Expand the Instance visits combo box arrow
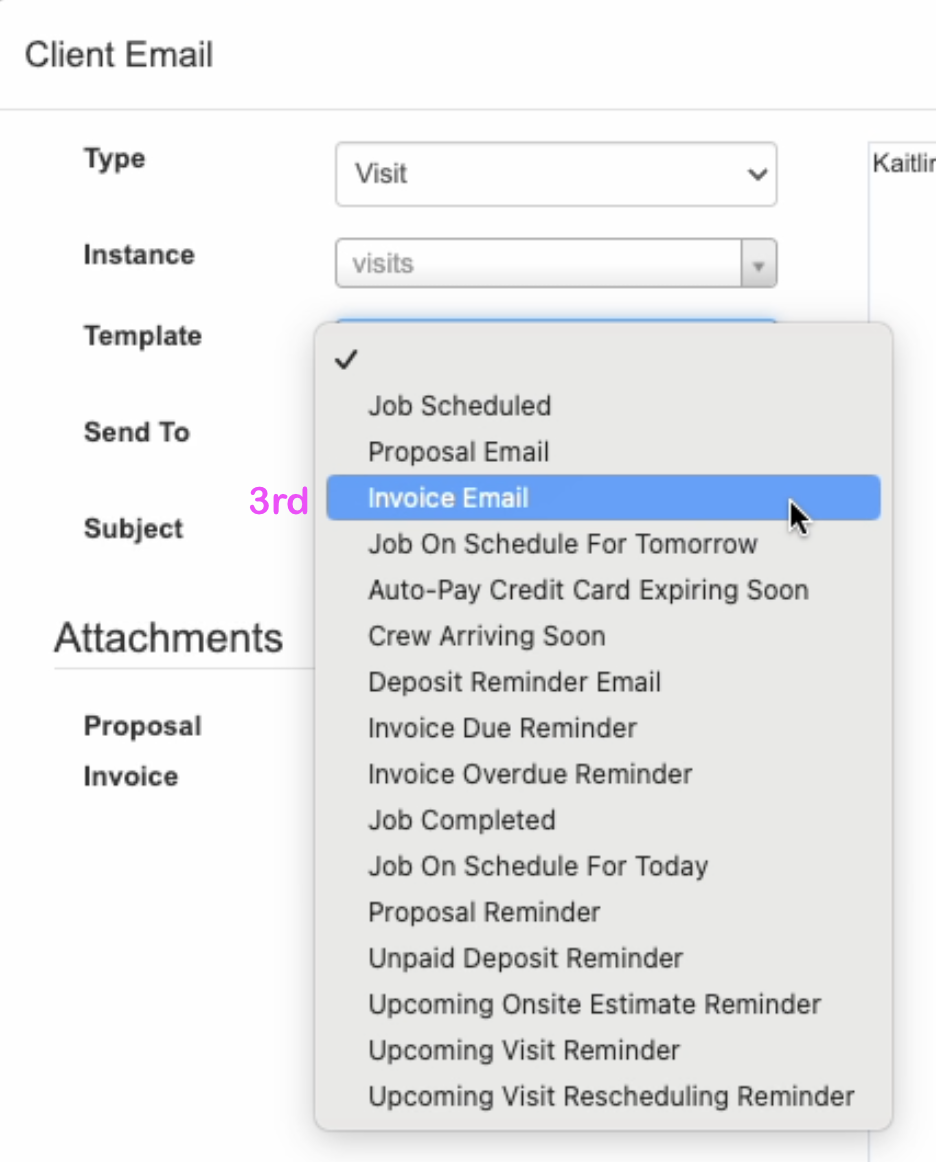The image size is (936, 1162). pyautogui.click(x=758, y=265)
